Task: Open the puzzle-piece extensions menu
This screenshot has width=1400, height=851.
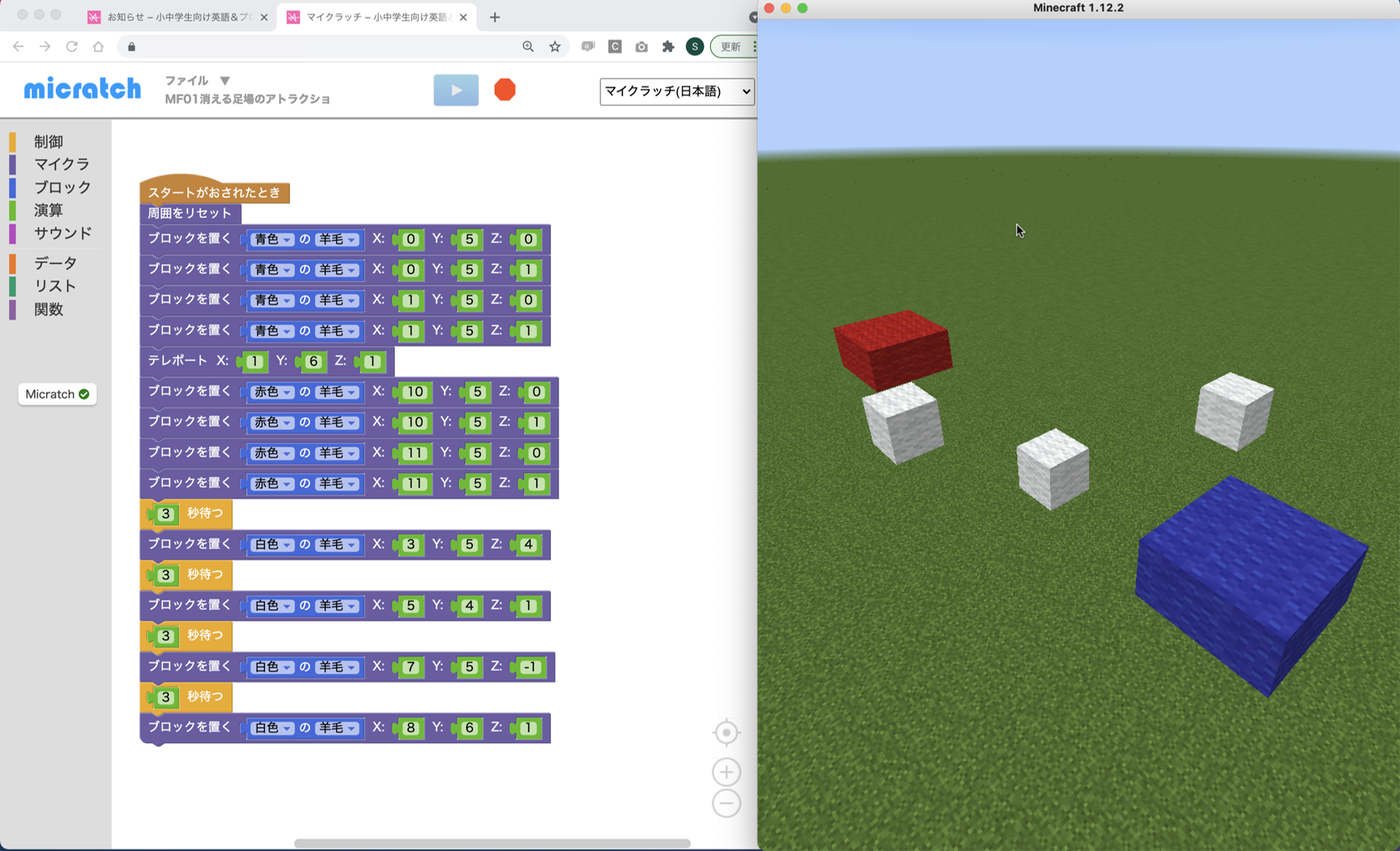Action: point(668,46)
